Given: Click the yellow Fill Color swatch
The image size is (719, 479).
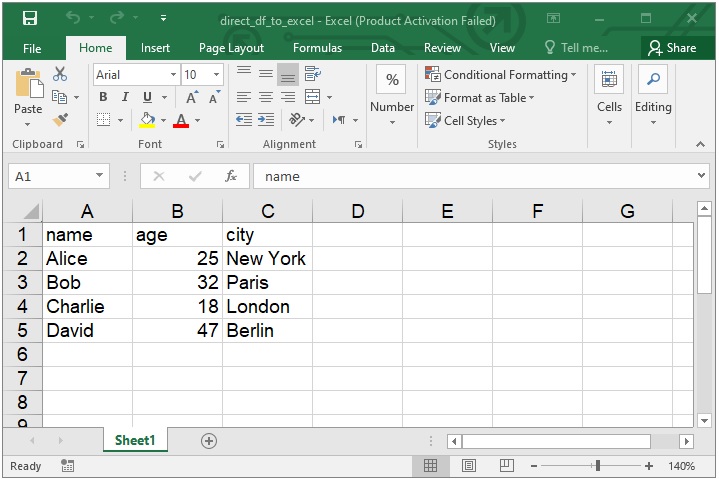Looking at the screenshot, I should [x=147, y=120].
